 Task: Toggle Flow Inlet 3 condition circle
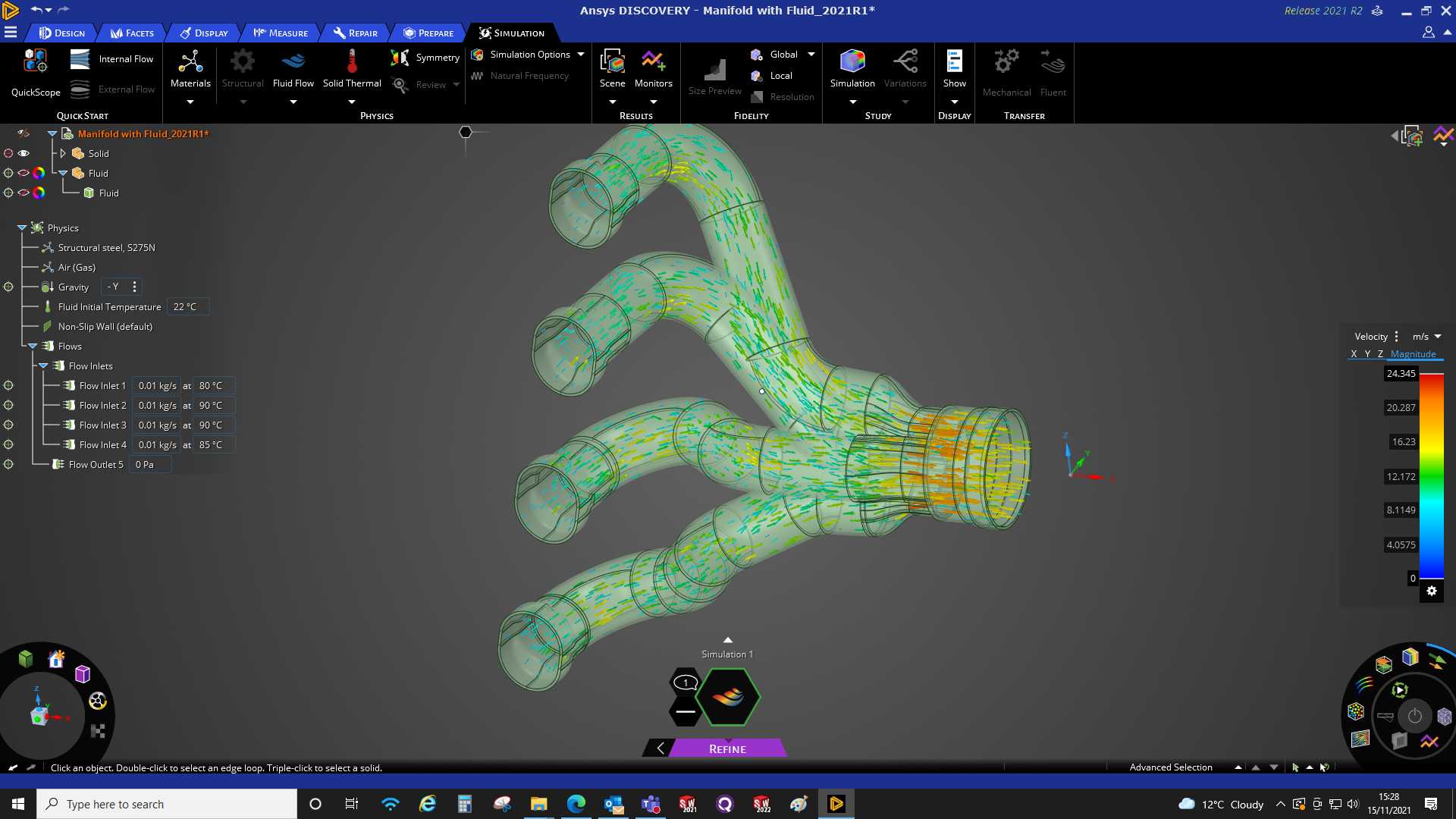[8, 425]
